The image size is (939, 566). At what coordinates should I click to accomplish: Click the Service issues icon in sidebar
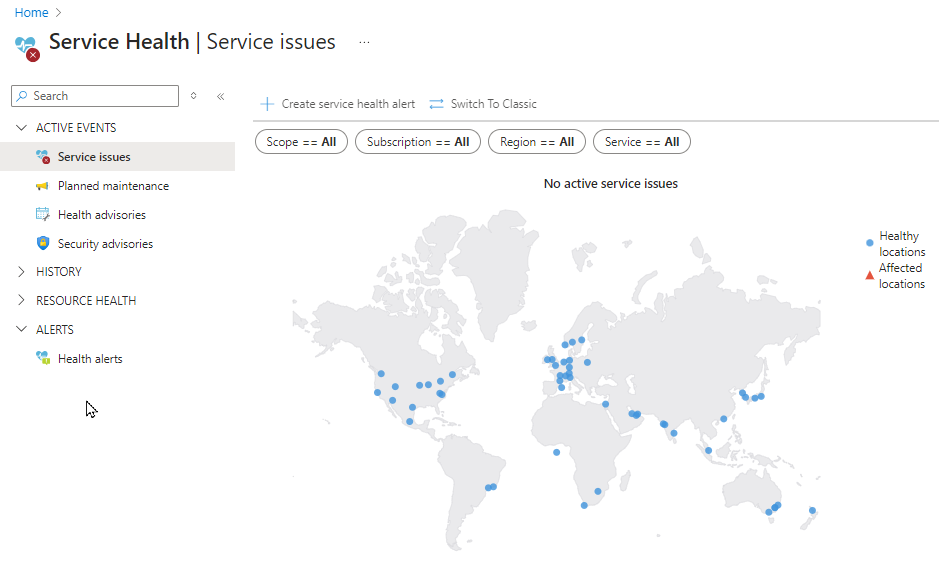(x=43, y=157)
